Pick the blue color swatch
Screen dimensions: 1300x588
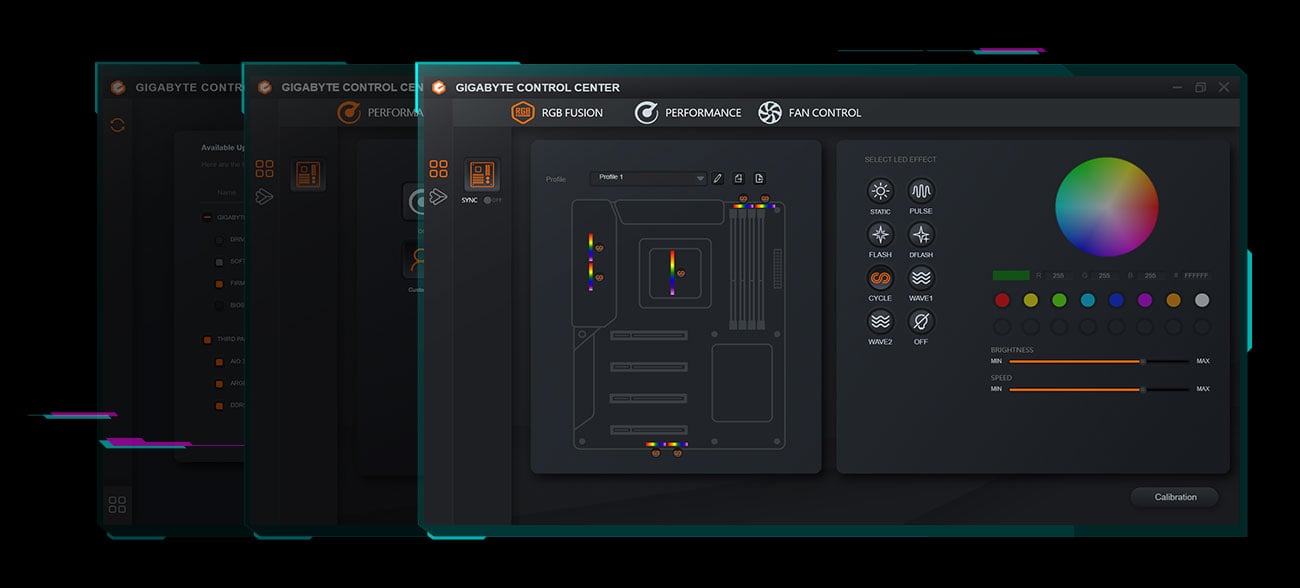click(x=1119, y=299)
